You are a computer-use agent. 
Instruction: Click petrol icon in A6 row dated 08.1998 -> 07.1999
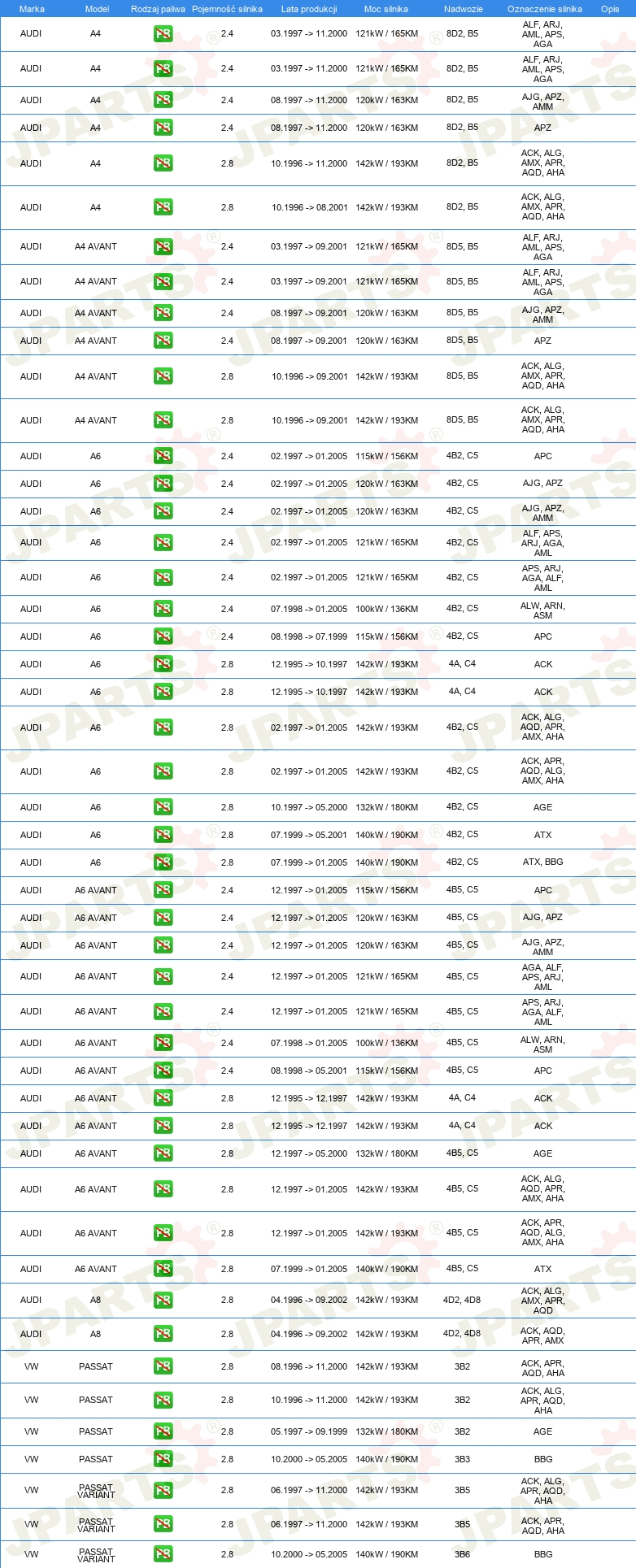tap(163, 636)
